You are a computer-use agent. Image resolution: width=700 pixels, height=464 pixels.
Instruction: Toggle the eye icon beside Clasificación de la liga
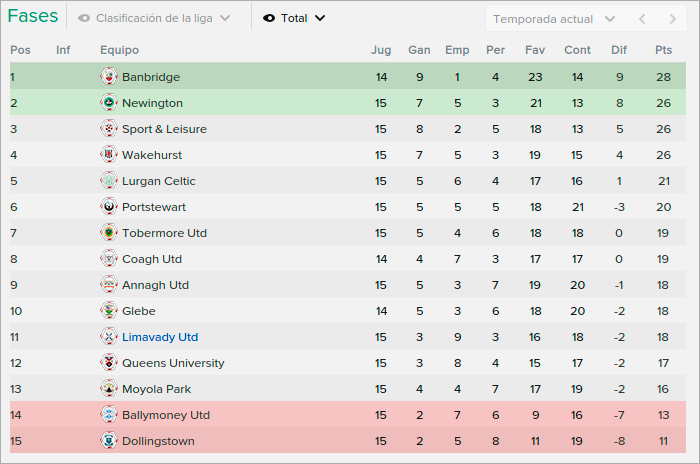point(84,18)
